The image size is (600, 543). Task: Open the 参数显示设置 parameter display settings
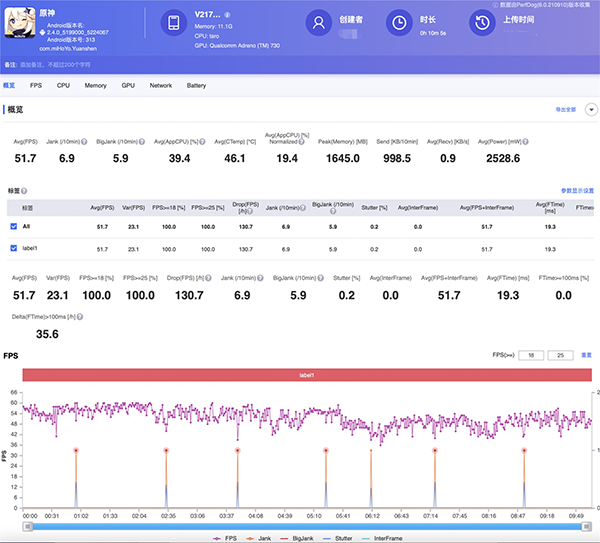coord(575,189)
